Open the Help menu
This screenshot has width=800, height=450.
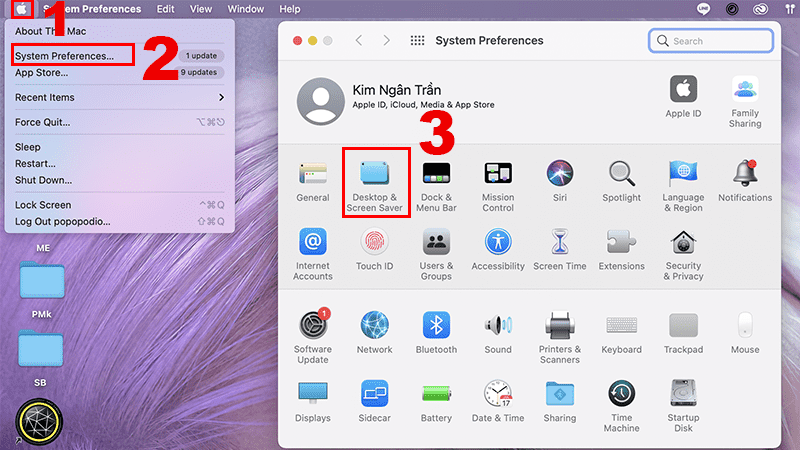[289, 9]
